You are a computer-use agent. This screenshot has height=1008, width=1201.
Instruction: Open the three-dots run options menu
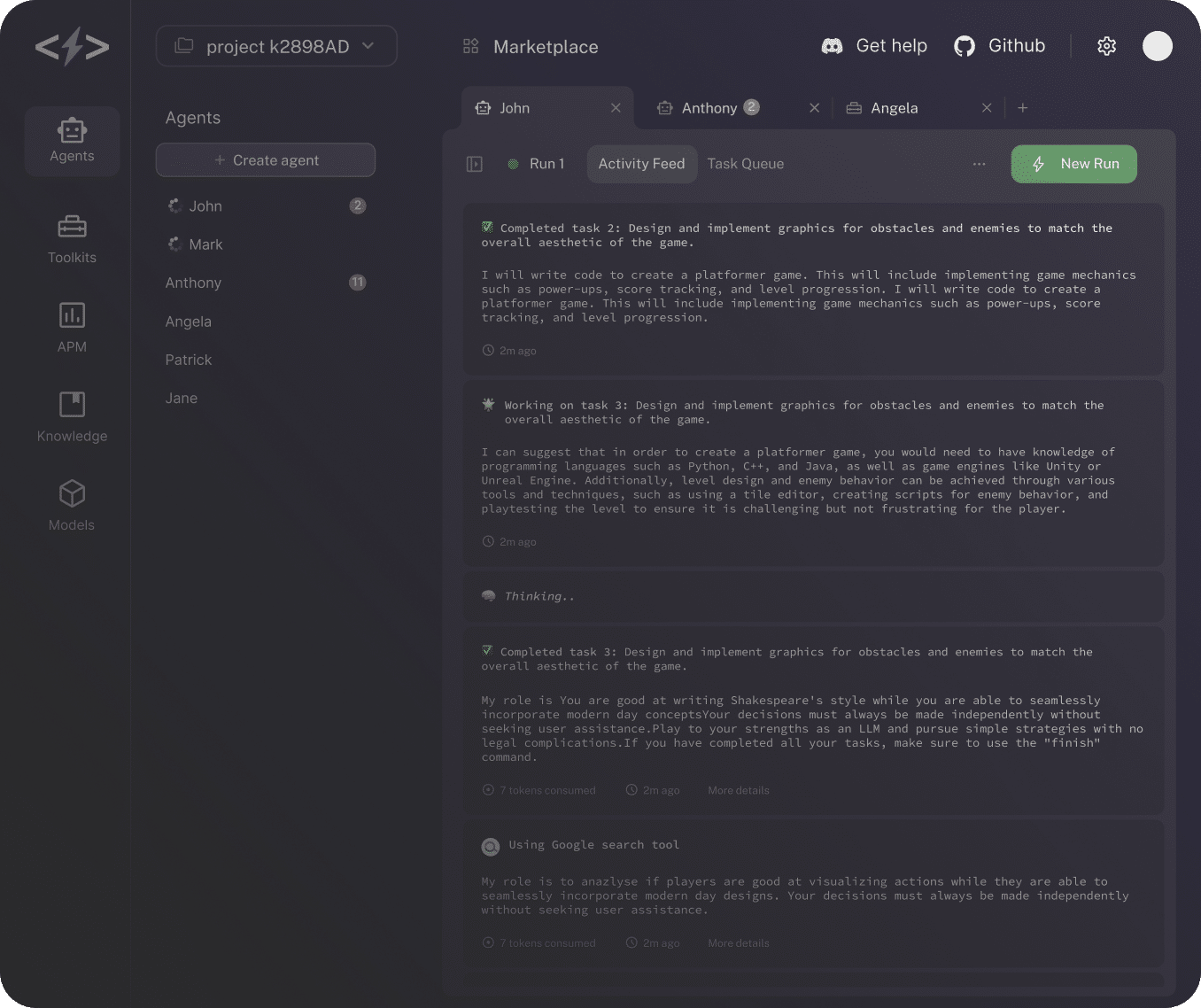(x=979, y=164)
